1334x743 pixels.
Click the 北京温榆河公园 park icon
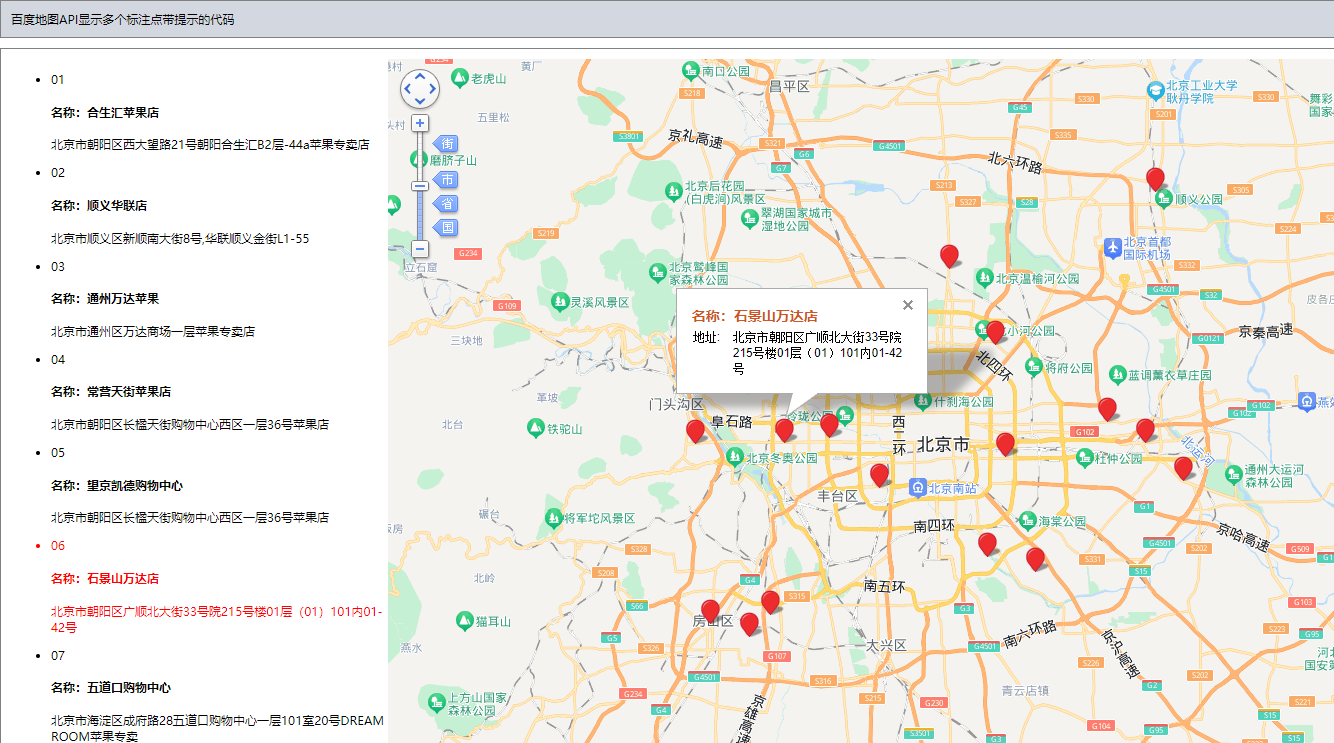coord(985,277)
